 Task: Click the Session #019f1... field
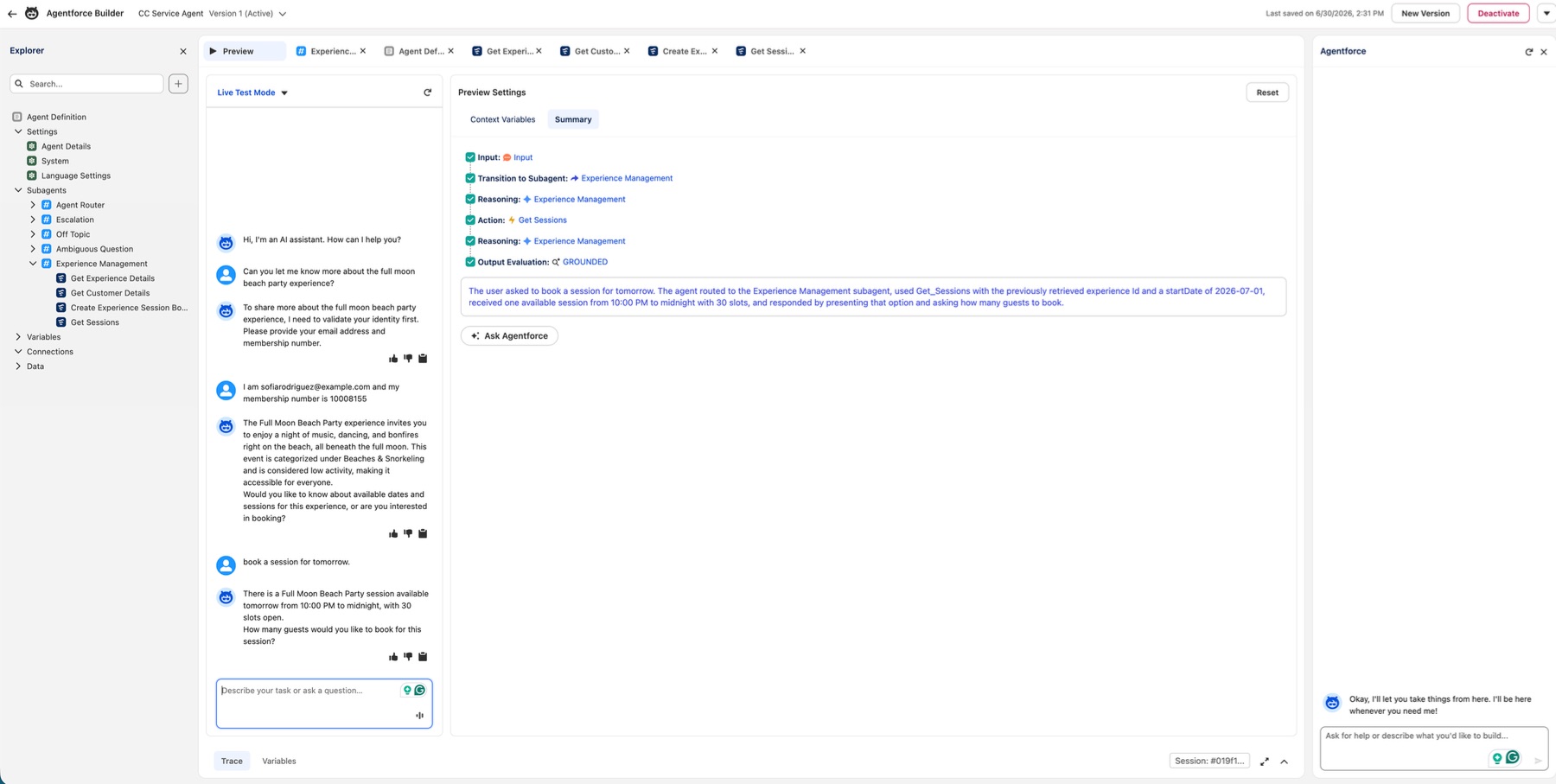click(x=1209, y=762)
